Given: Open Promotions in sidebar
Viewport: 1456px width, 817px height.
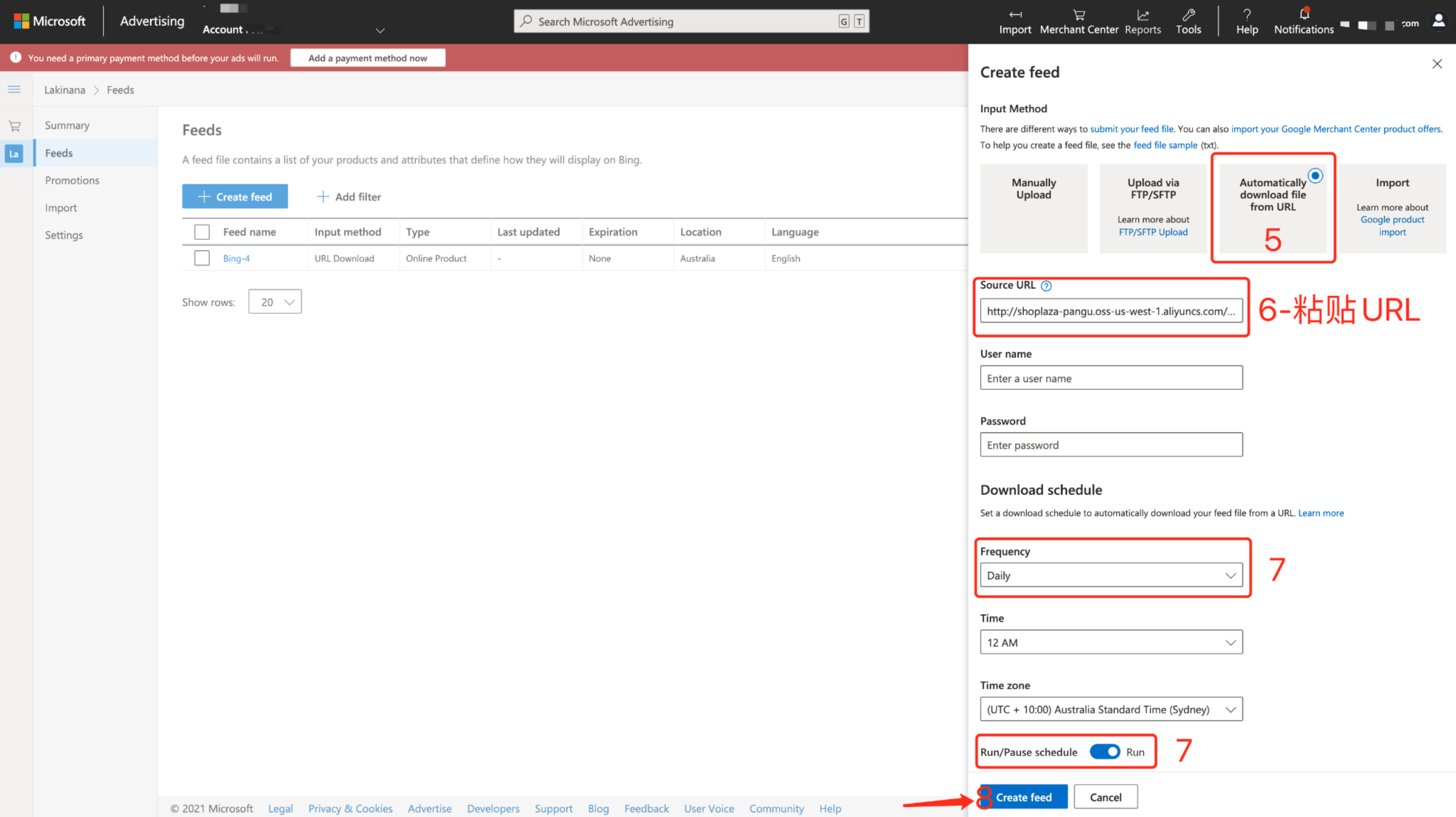Looking at the screenshot, I should tap(72, 180).
